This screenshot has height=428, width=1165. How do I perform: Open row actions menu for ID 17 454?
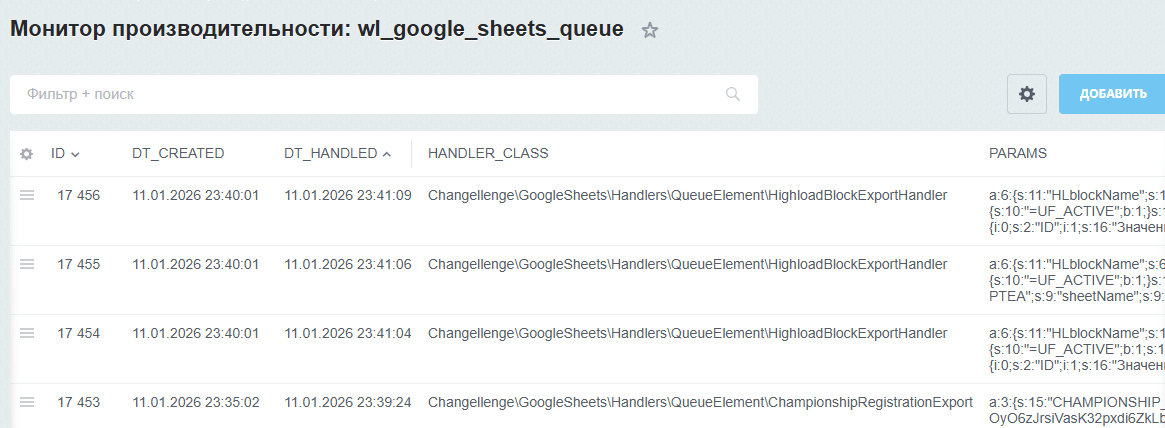tap(27, 333)
